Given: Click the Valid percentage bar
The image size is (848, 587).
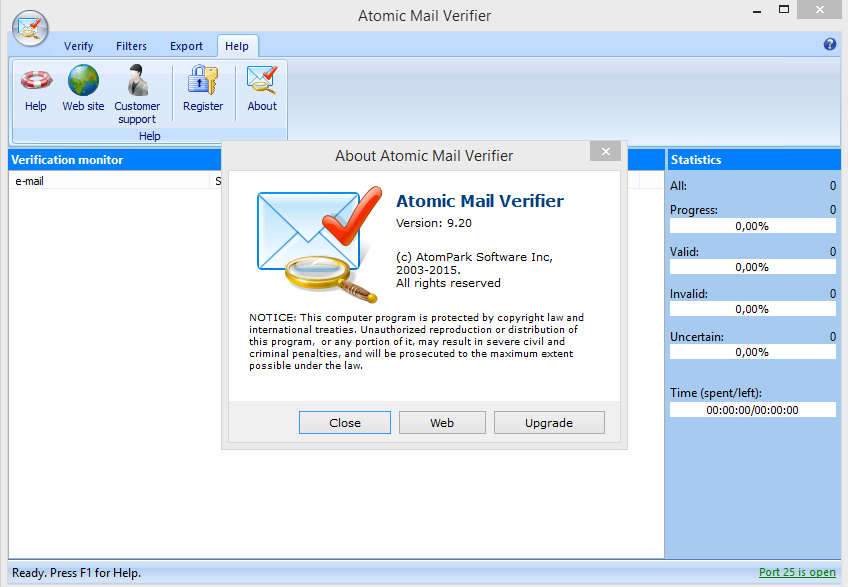Looking at the screenshot, I should pos(752,267).
